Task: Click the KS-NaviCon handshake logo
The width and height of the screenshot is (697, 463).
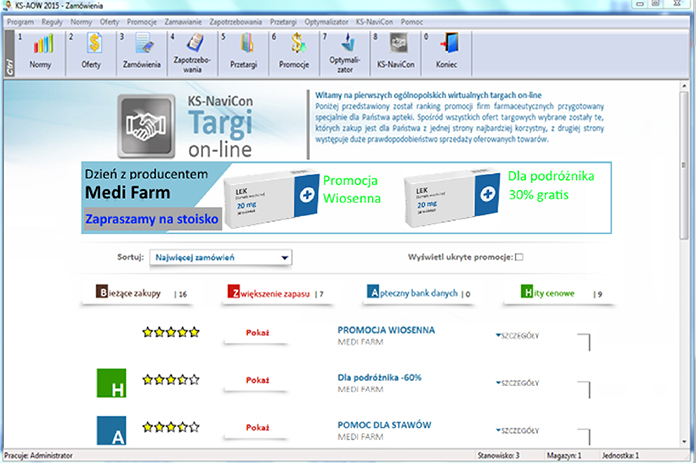Action: coord(146,126)
